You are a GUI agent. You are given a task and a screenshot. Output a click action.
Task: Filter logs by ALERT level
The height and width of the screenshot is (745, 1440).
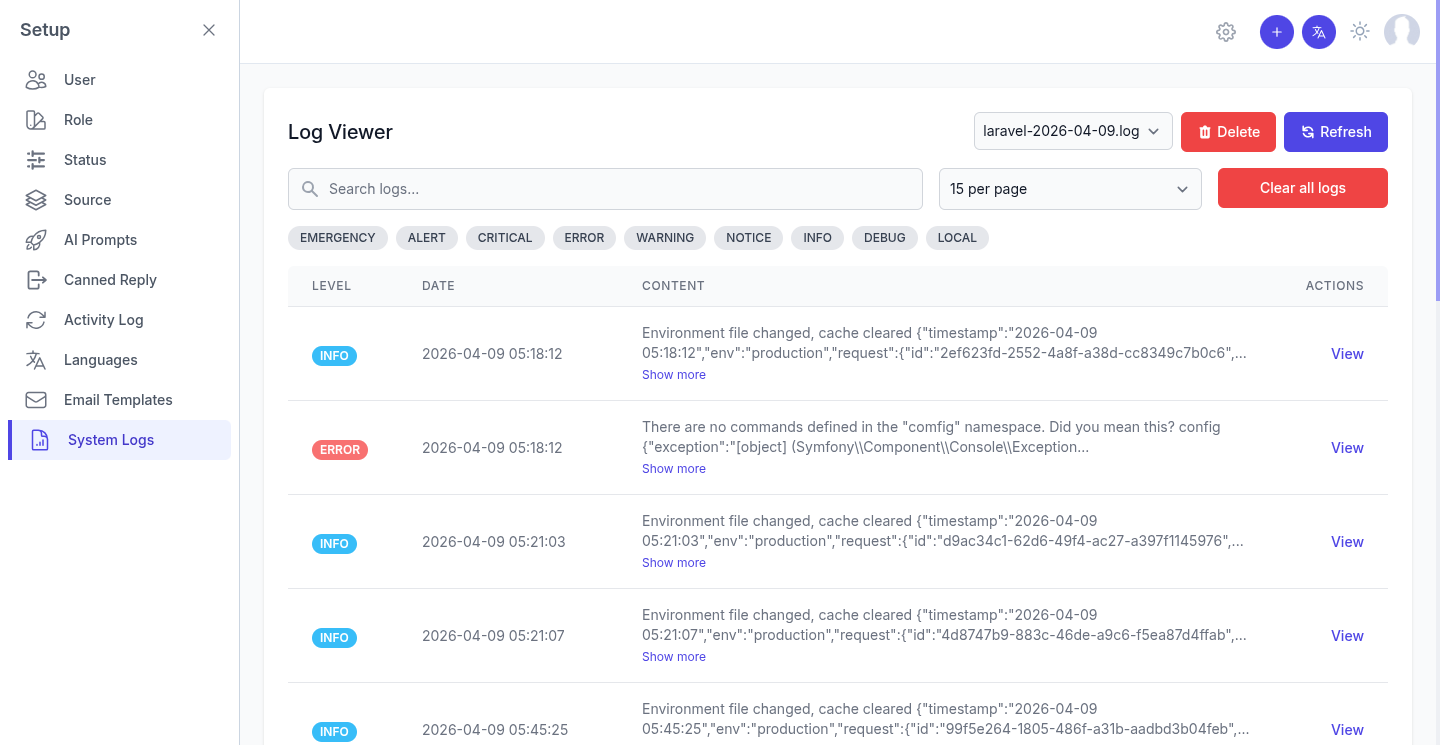(x=427, y=238)
